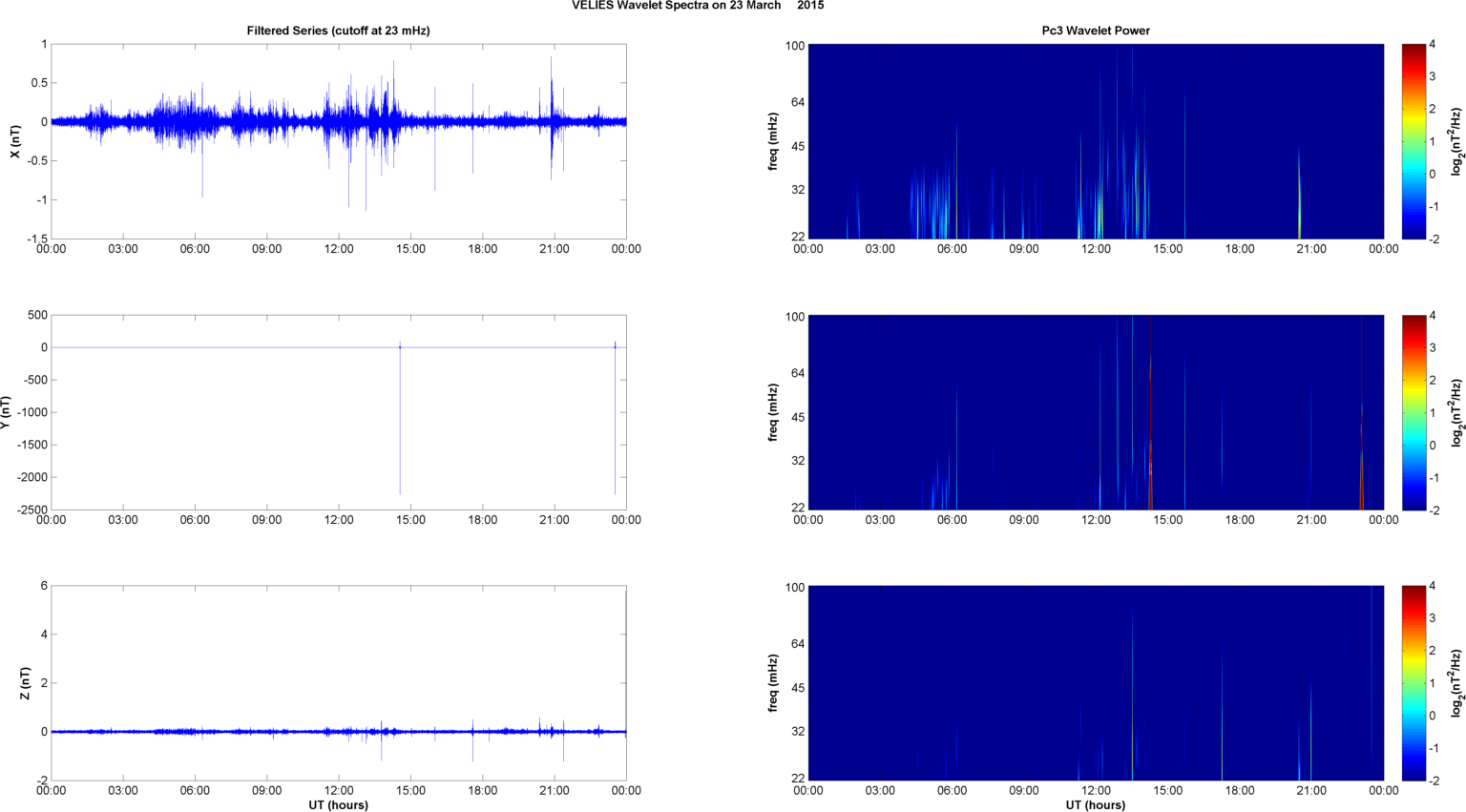
Task: Click the '500' tick on the Y plot
Action: tap(38, 315)
